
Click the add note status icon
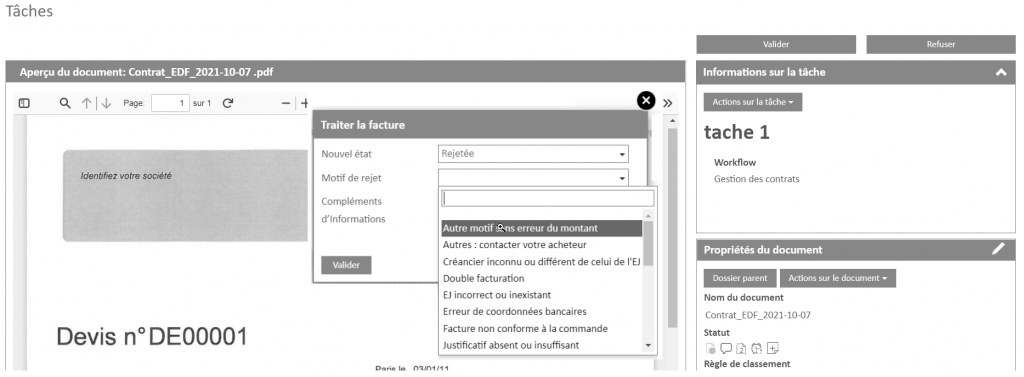click(773, 348)
